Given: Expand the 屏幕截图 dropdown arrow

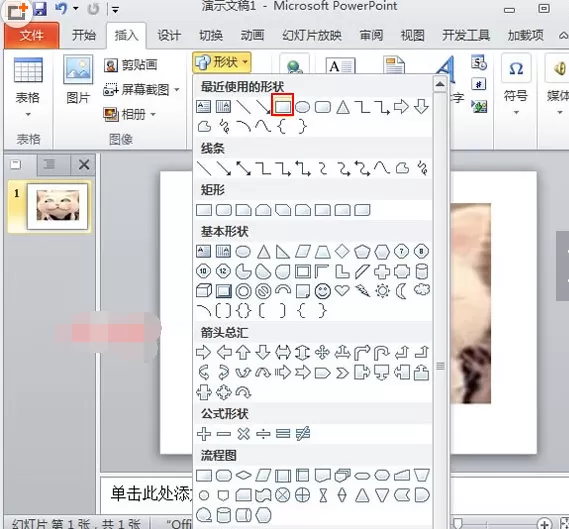Looking at the screenshot, I should [177, 89].
